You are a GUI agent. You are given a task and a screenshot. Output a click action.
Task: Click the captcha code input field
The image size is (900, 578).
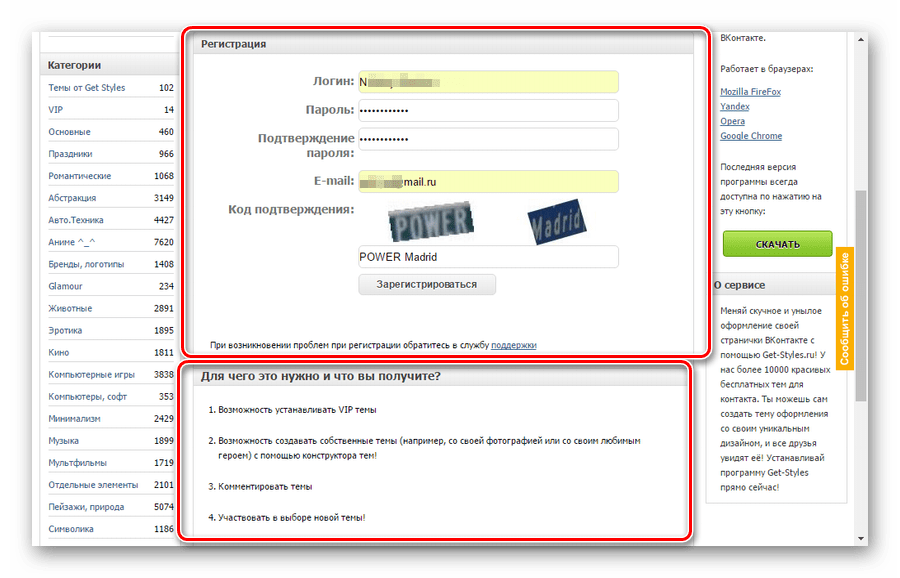[488, 257]
